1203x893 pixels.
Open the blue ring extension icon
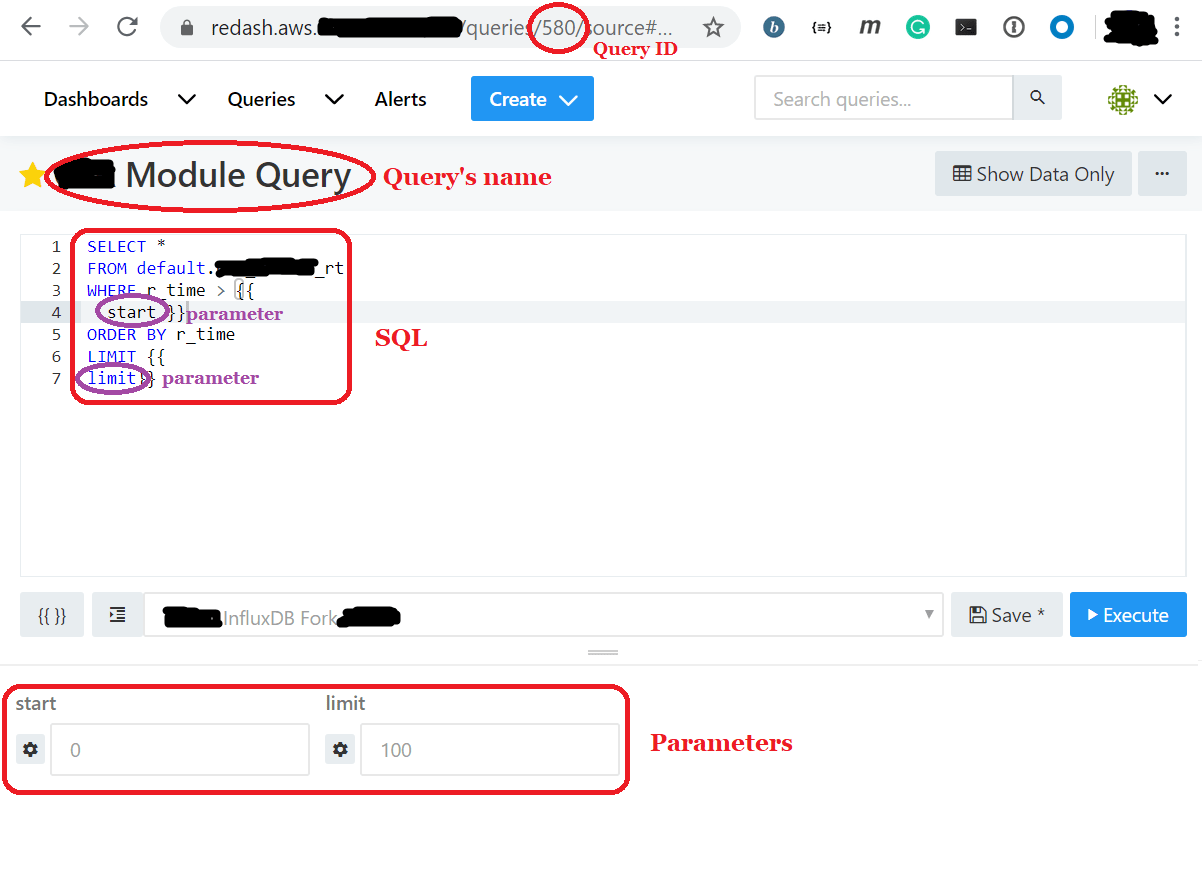(x=1062, y=28)
